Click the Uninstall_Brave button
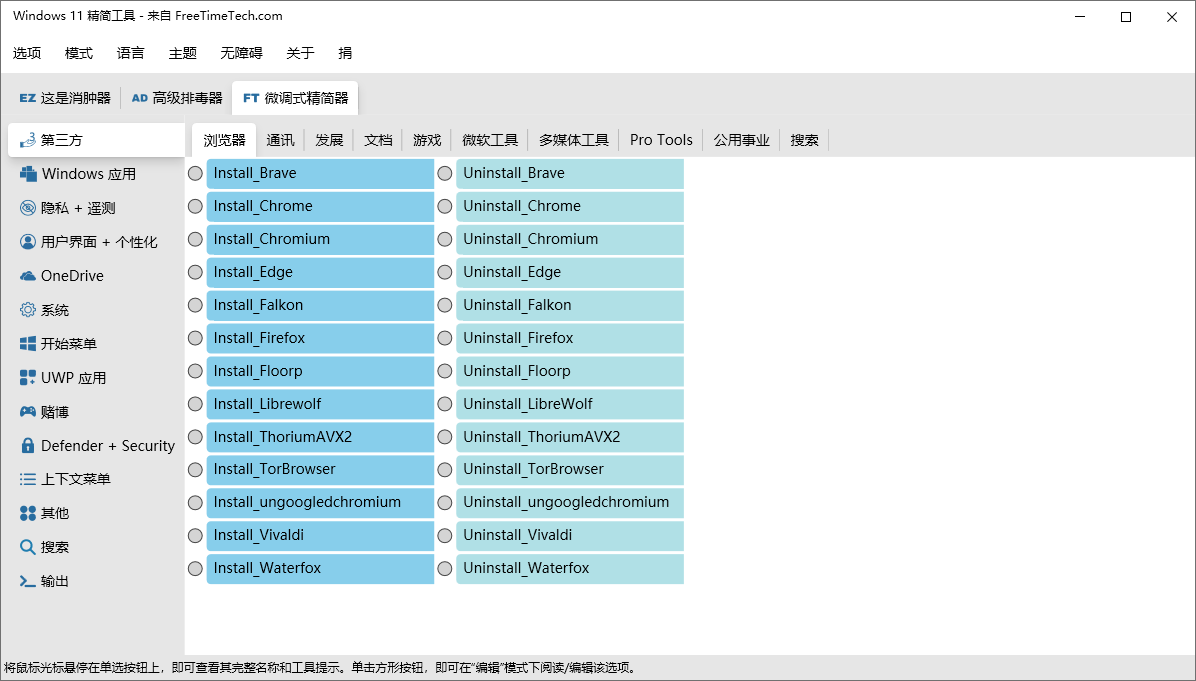This screenshot has height=681, width=1196. (569, 174)
